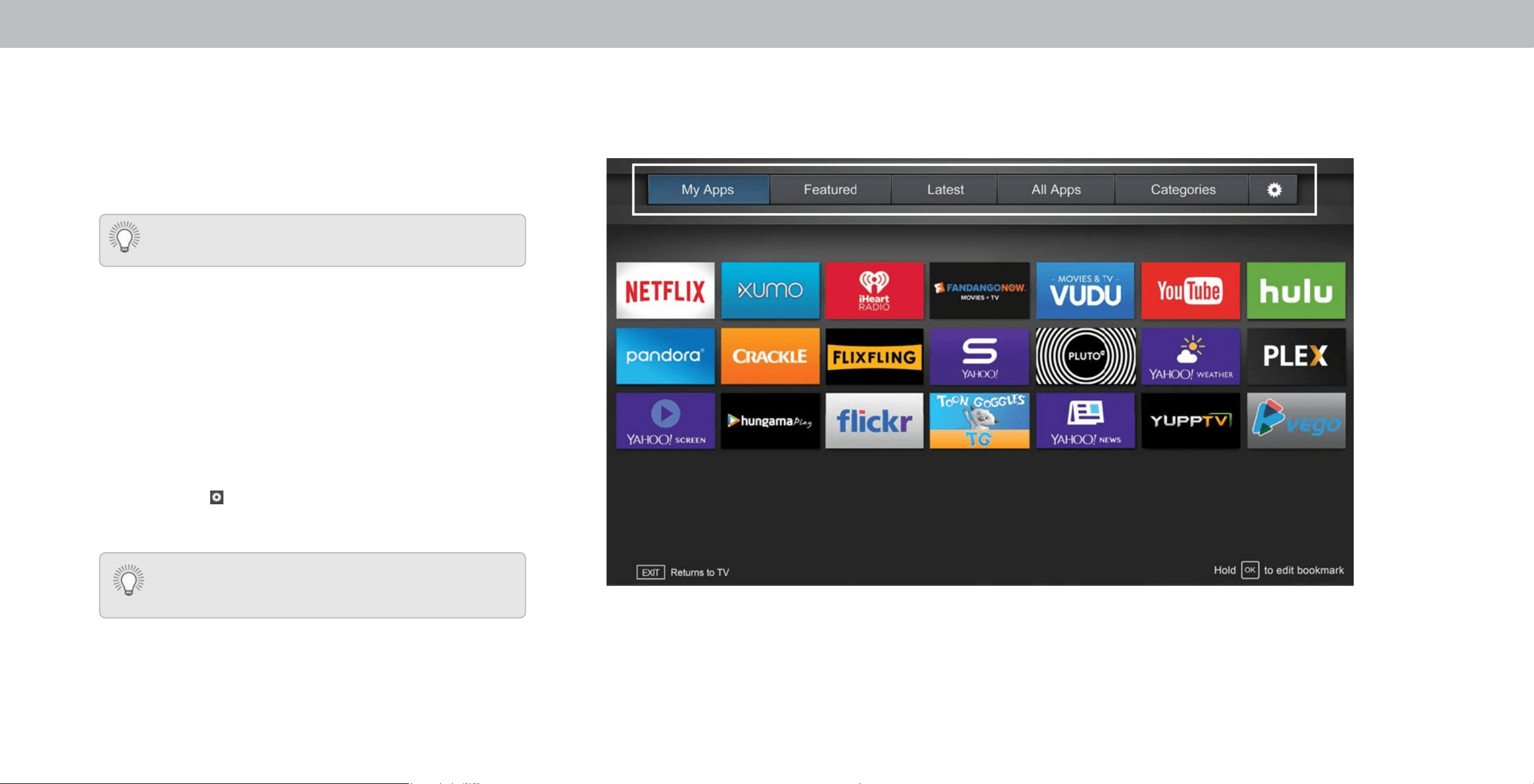Launch the YuppTV app
1534x784 pixels.
point(1190,420)
